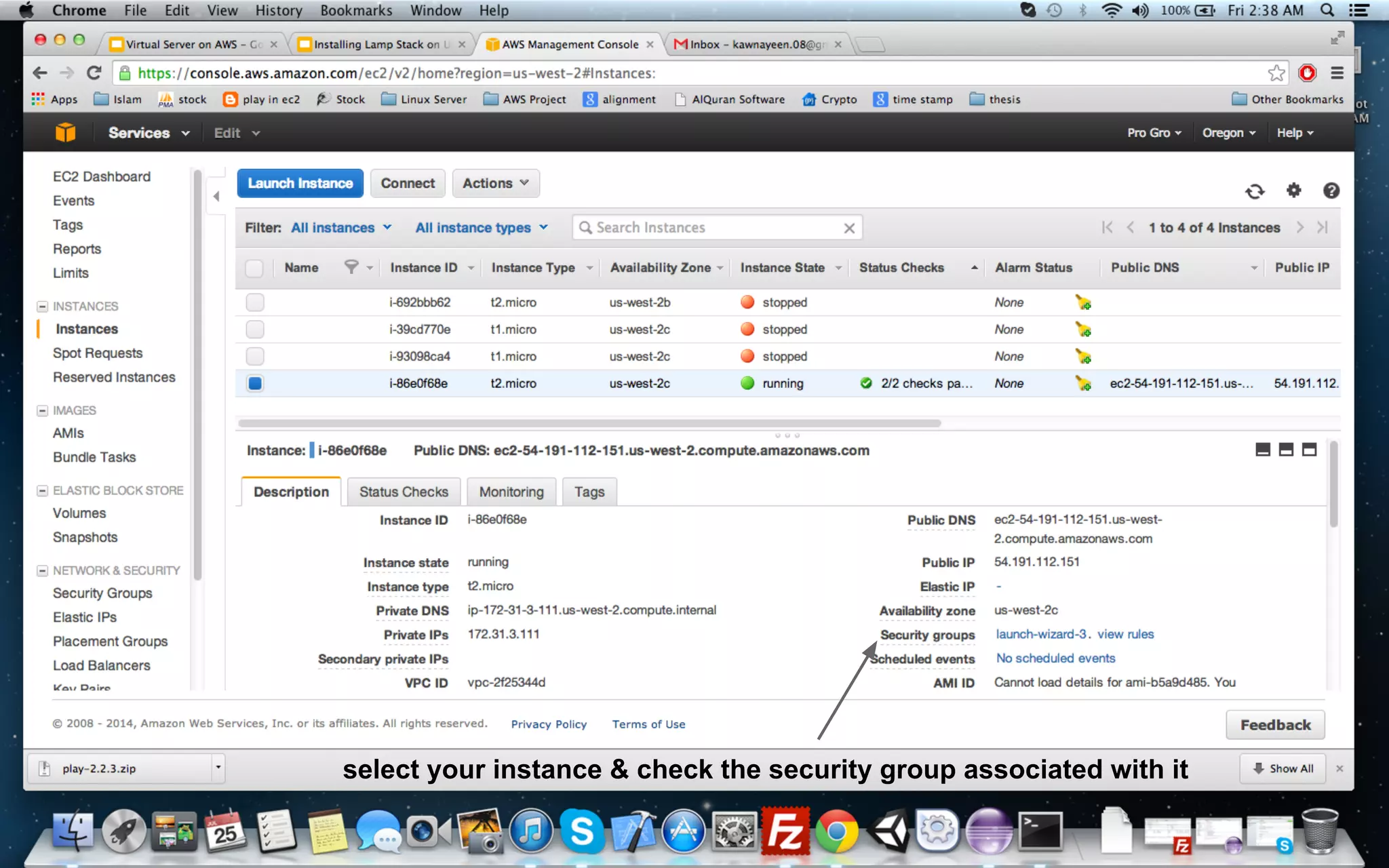Switch to the Monitoring tab

tap(511, 492)
